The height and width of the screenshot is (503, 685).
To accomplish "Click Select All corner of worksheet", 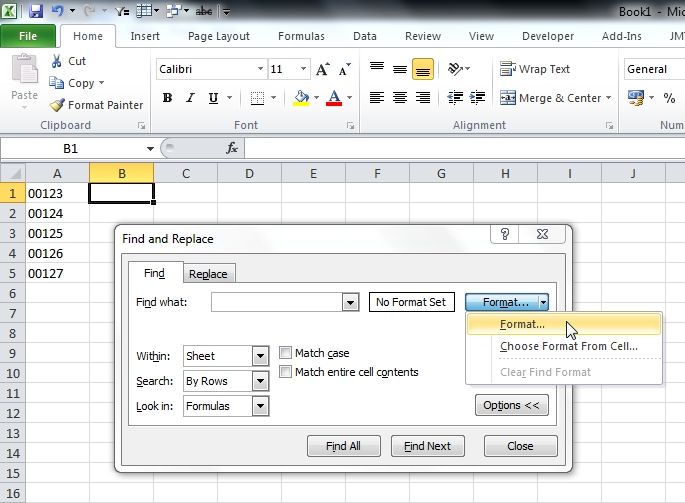I will point(13,173).
